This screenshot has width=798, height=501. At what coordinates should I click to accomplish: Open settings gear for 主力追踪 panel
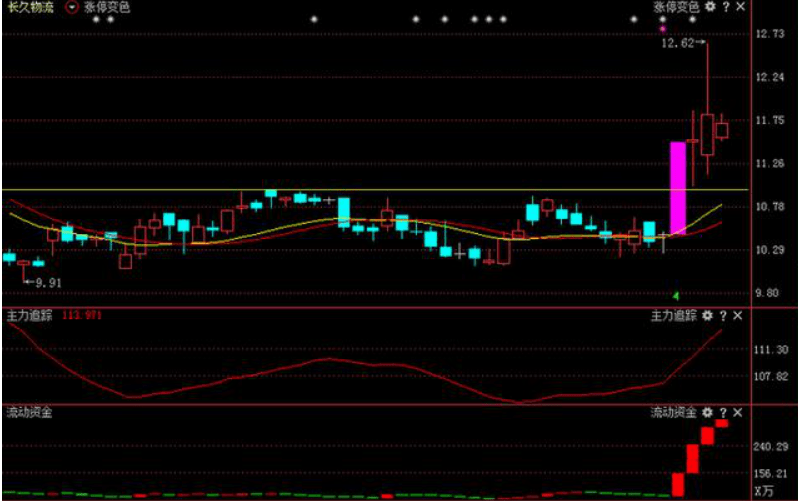coord(707,316)
